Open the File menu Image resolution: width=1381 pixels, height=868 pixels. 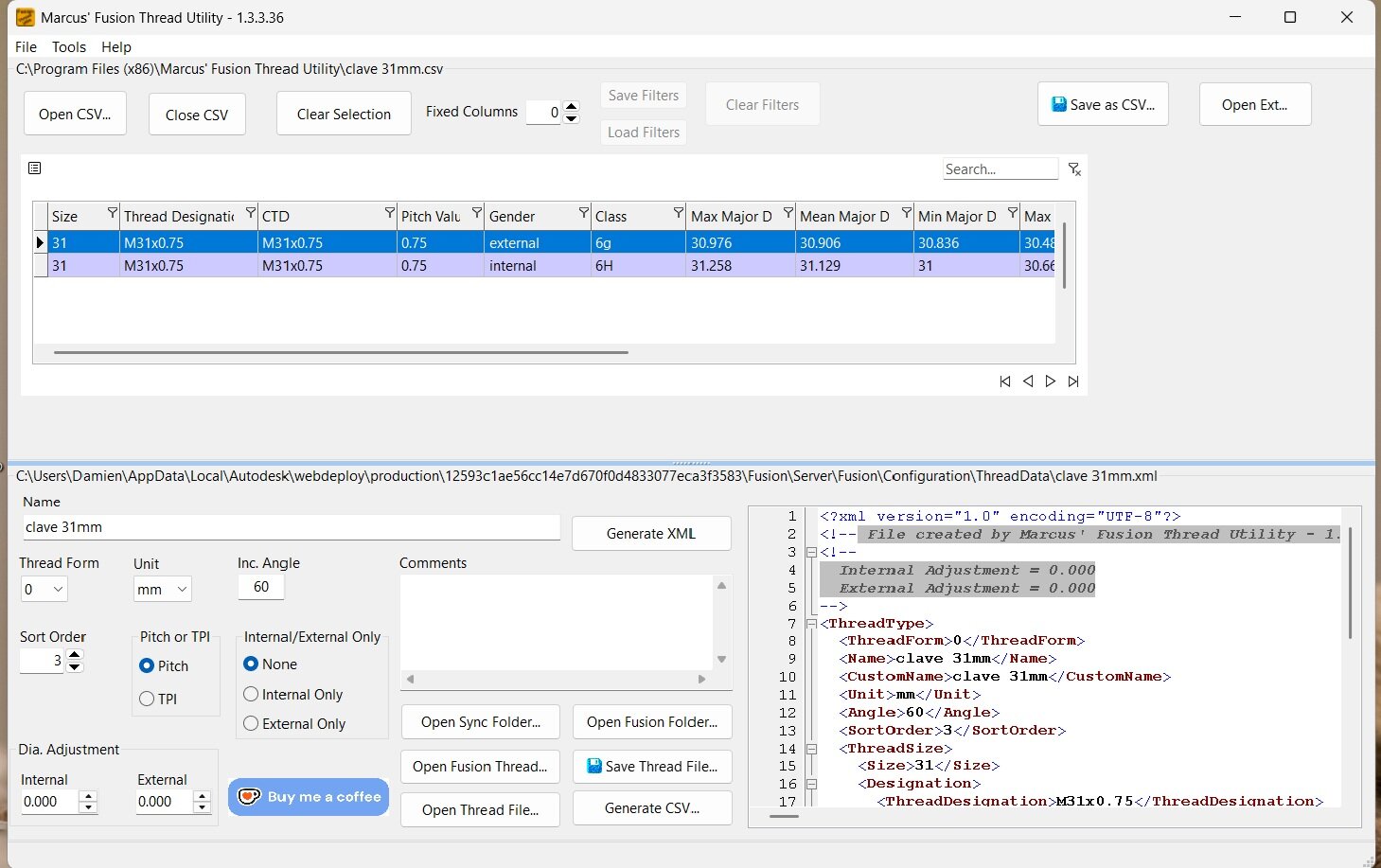27,46
